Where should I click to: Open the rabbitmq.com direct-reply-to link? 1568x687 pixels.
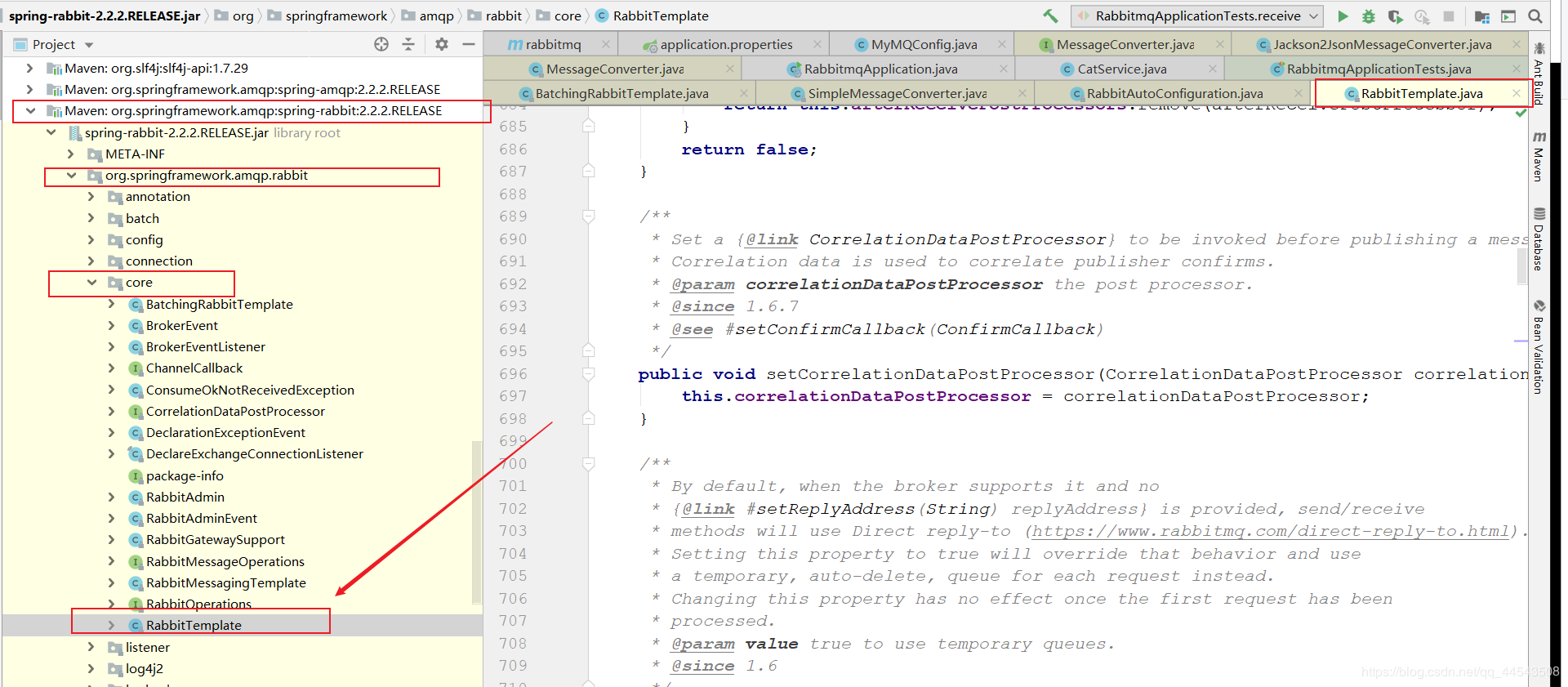(x=1269, y=531)
